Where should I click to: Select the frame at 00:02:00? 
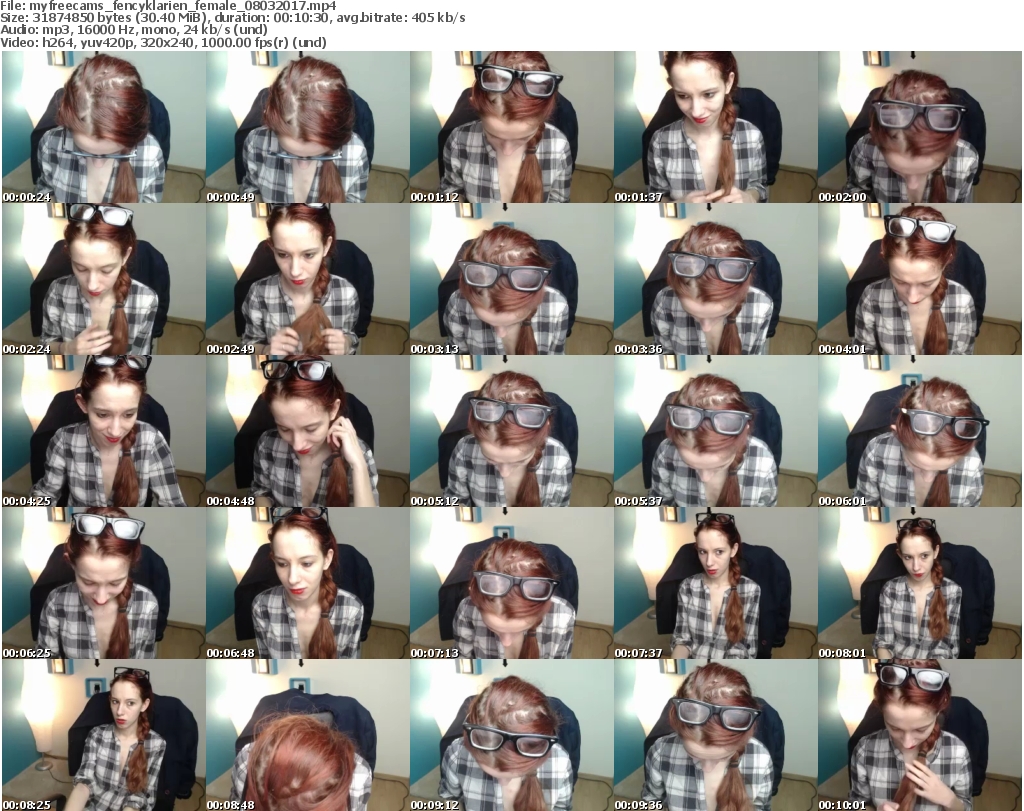(920, 127)
